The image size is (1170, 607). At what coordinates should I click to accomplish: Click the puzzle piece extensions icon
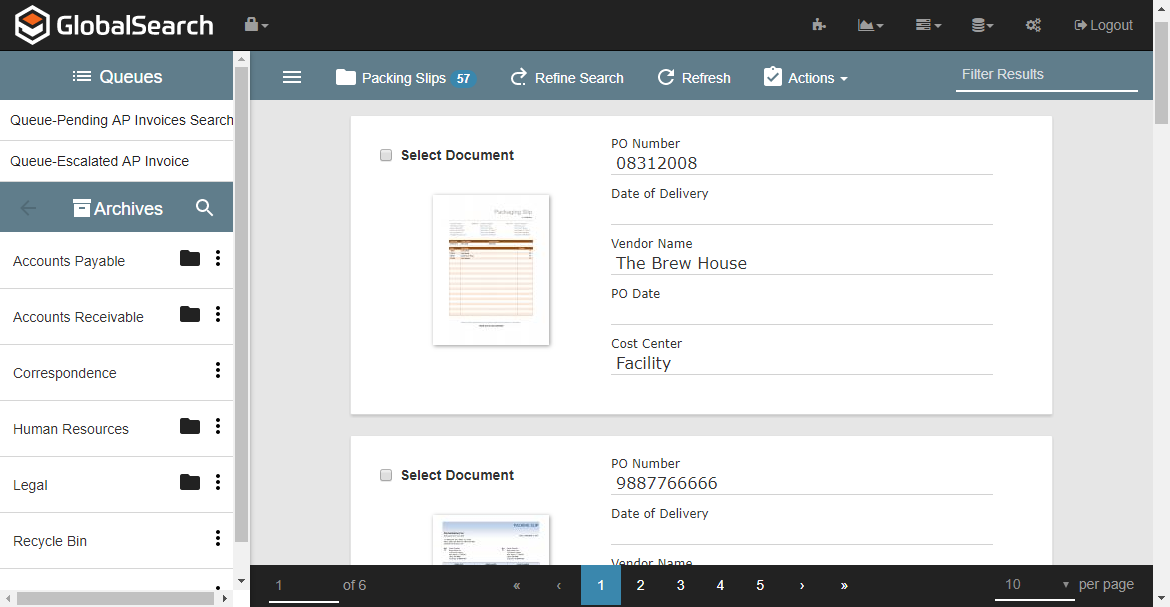pos(818,25)
